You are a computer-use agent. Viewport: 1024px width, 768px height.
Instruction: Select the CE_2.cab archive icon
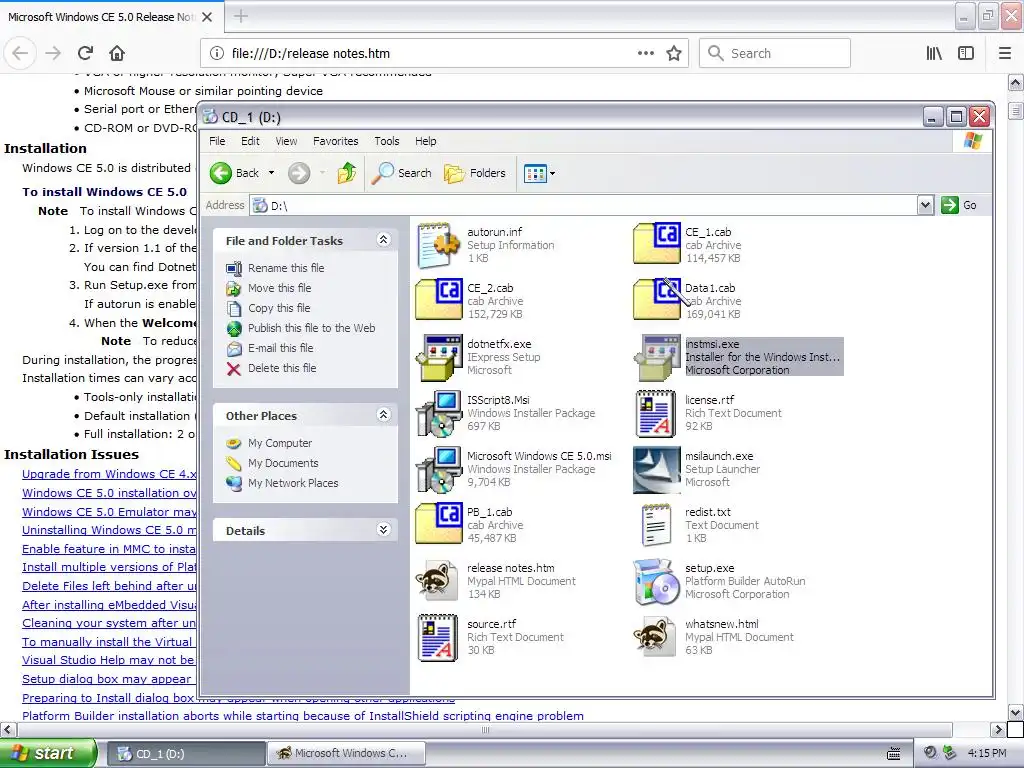coord(439,300)
